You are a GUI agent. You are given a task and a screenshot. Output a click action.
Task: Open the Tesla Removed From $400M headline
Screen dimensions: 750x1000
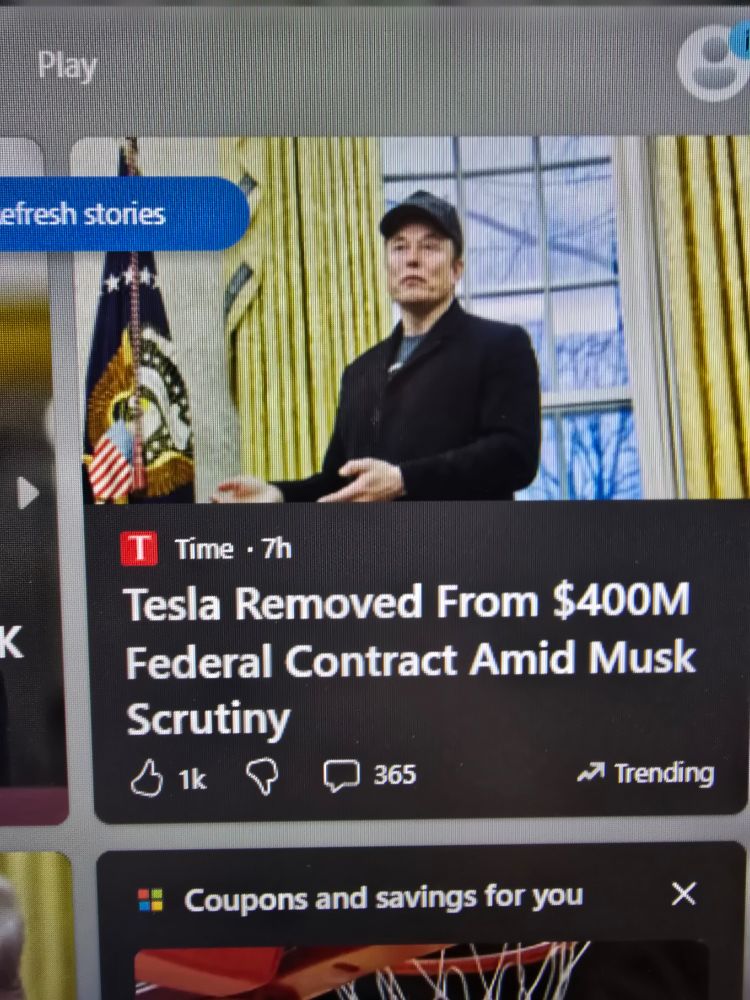[409, 659]
